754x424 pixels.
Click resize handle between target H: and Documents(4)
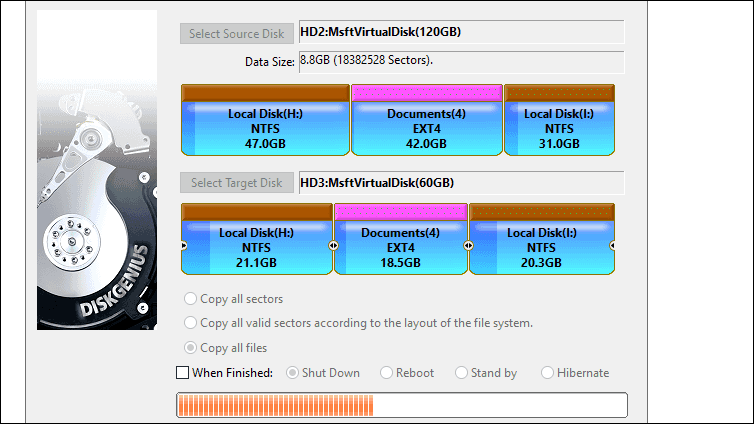coord(333,246)
